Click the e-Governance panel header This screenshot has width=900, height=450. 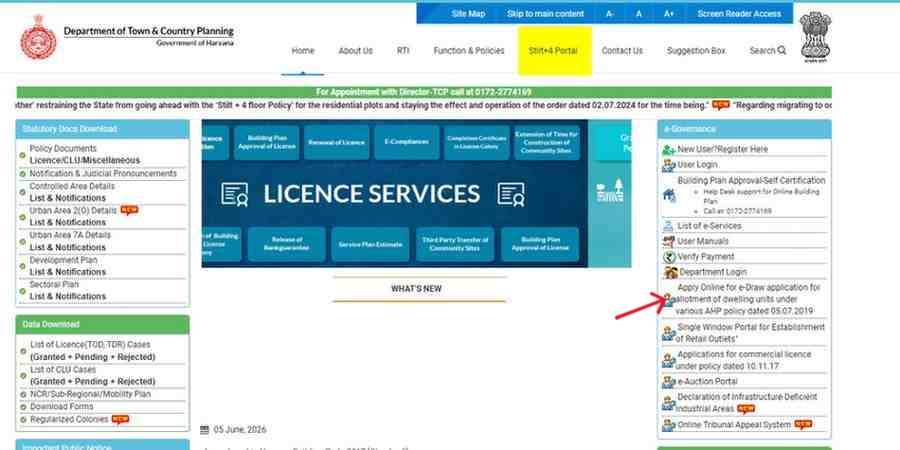tap(744, 129)
